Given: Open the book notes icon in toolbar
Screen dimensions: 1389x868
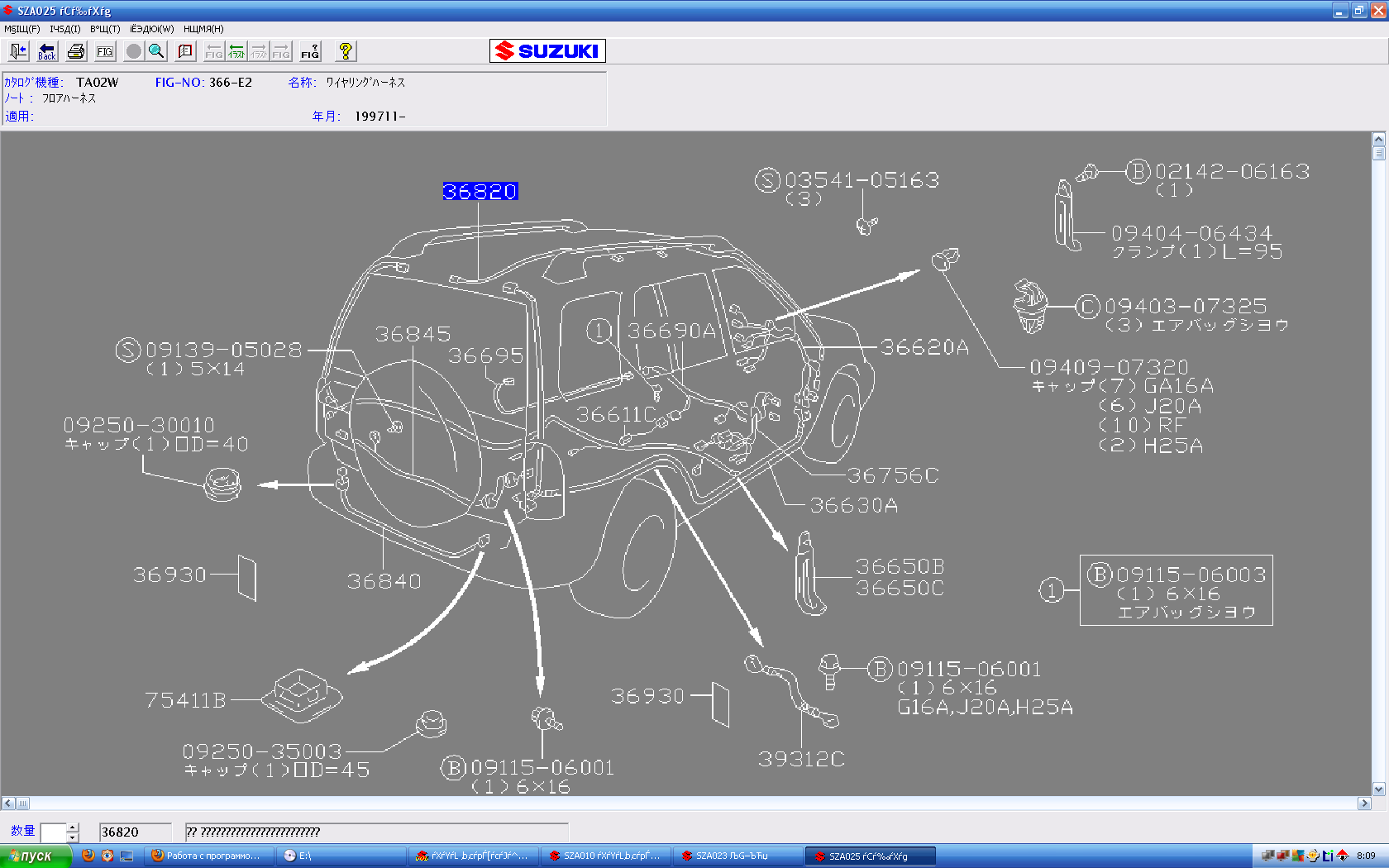Looking at the screenshot, I should click(185, 51).
